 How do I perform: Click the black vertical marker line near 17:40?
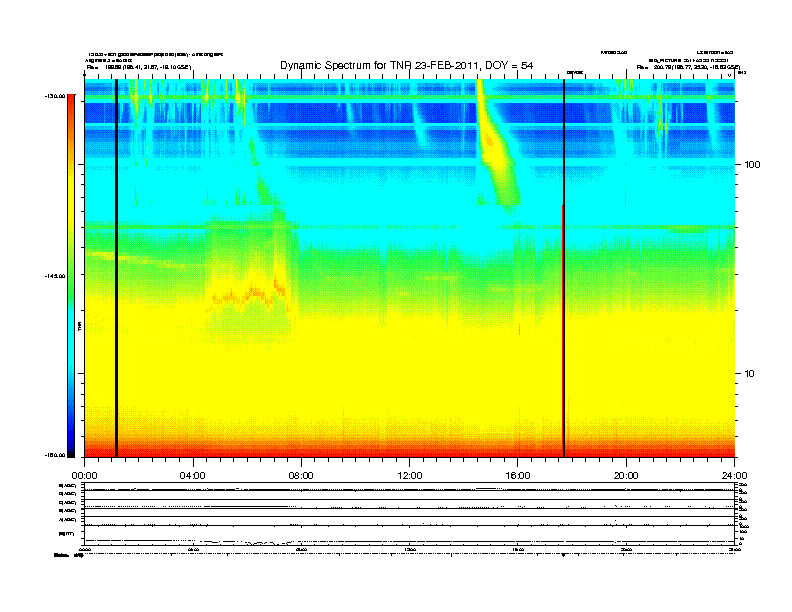click(x=564, y=268)
